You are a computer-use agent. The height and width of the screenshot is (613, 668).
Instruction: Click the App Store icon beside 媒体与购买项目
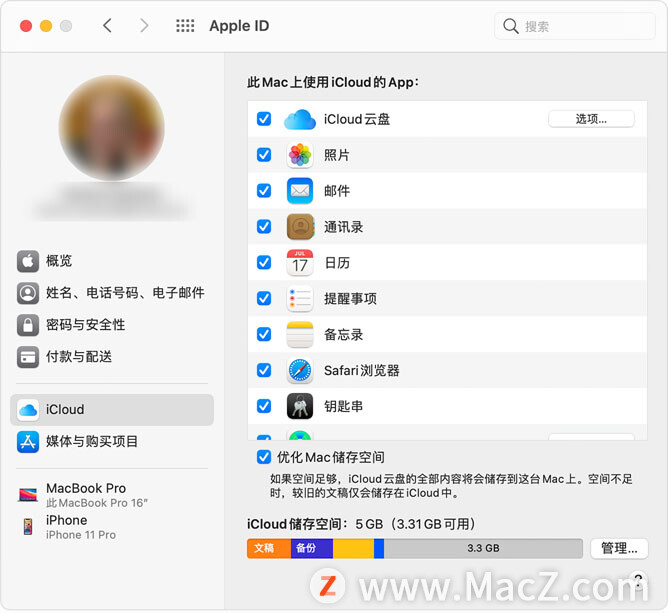pos(28,442)
